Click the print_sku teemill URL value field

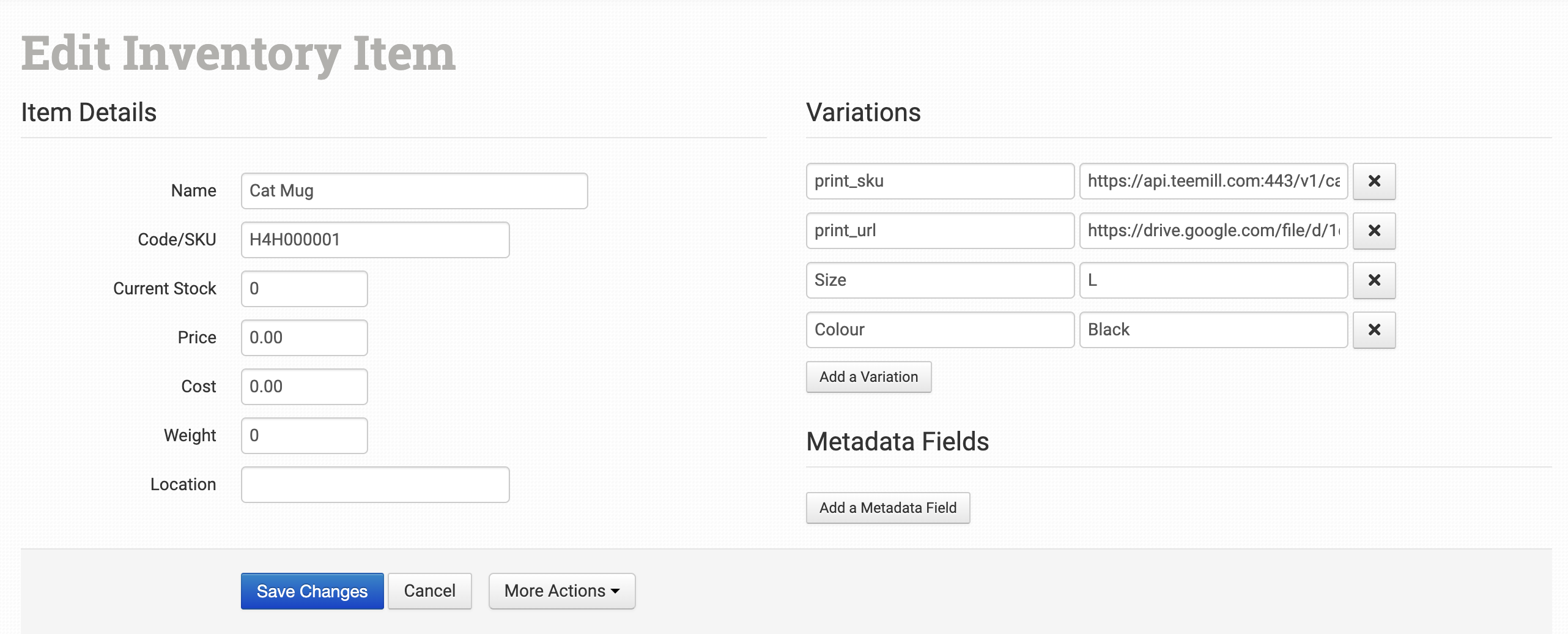pyautogui.click(x=1213, y=181)
